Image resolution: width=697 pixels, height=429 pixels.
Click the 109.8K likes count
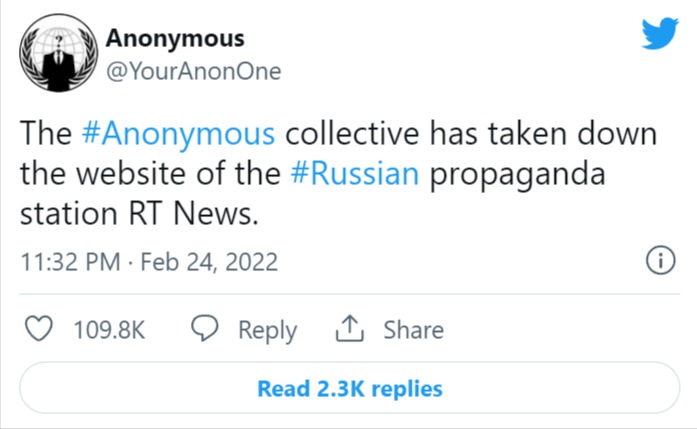(109, 330)
